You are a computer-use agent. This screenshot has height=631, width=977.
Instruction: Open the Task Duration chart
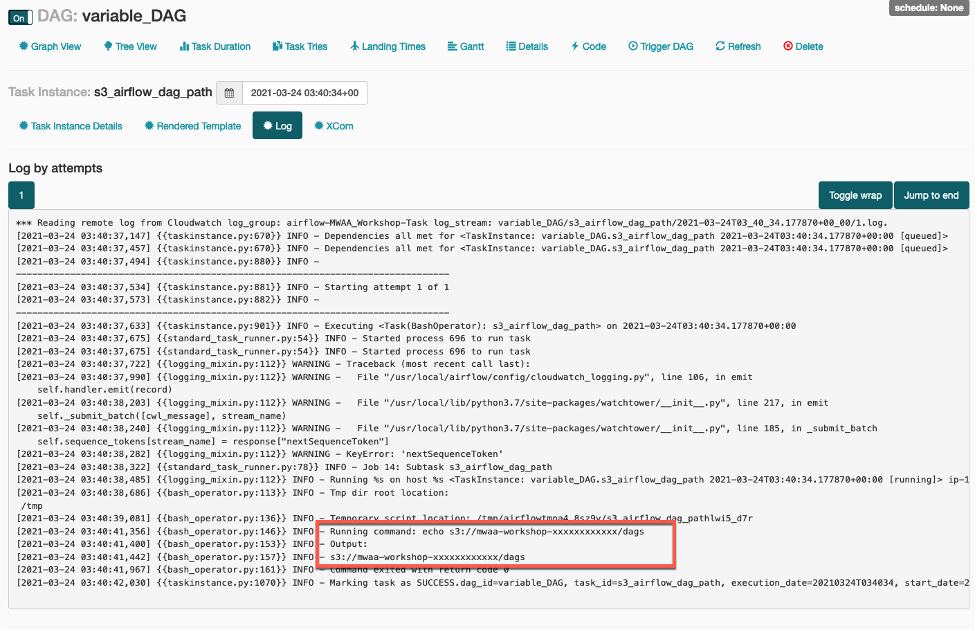(x=215, y=46)
